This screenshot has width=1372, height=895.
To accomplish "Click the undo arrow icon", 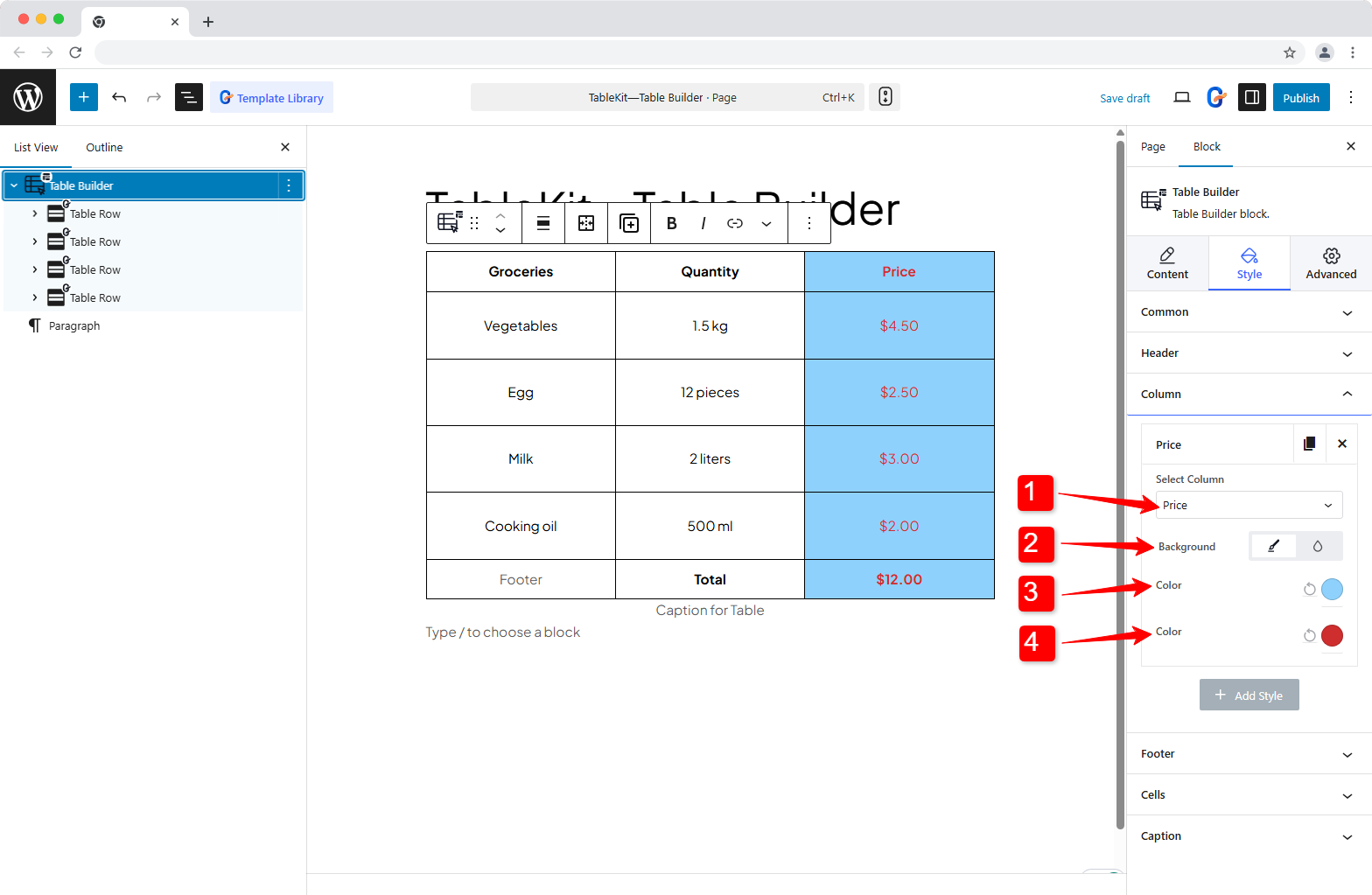I will [119, 97].
